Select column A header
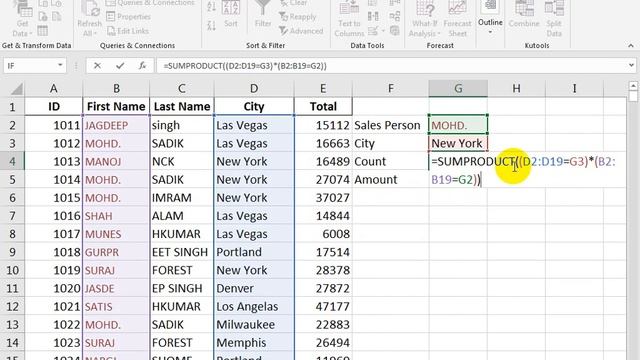This screenshot has width=640, height=360. tap(53, 89)
